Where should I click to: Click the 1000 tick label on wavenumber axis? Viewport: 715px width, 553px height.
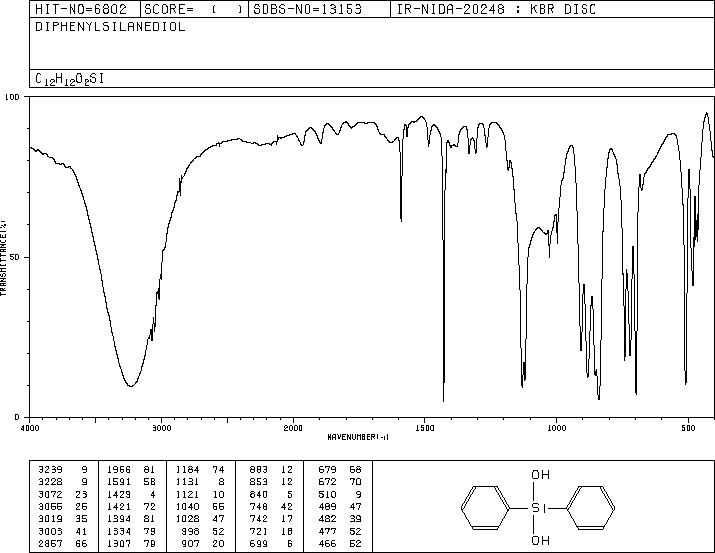(x=556, y=428)
